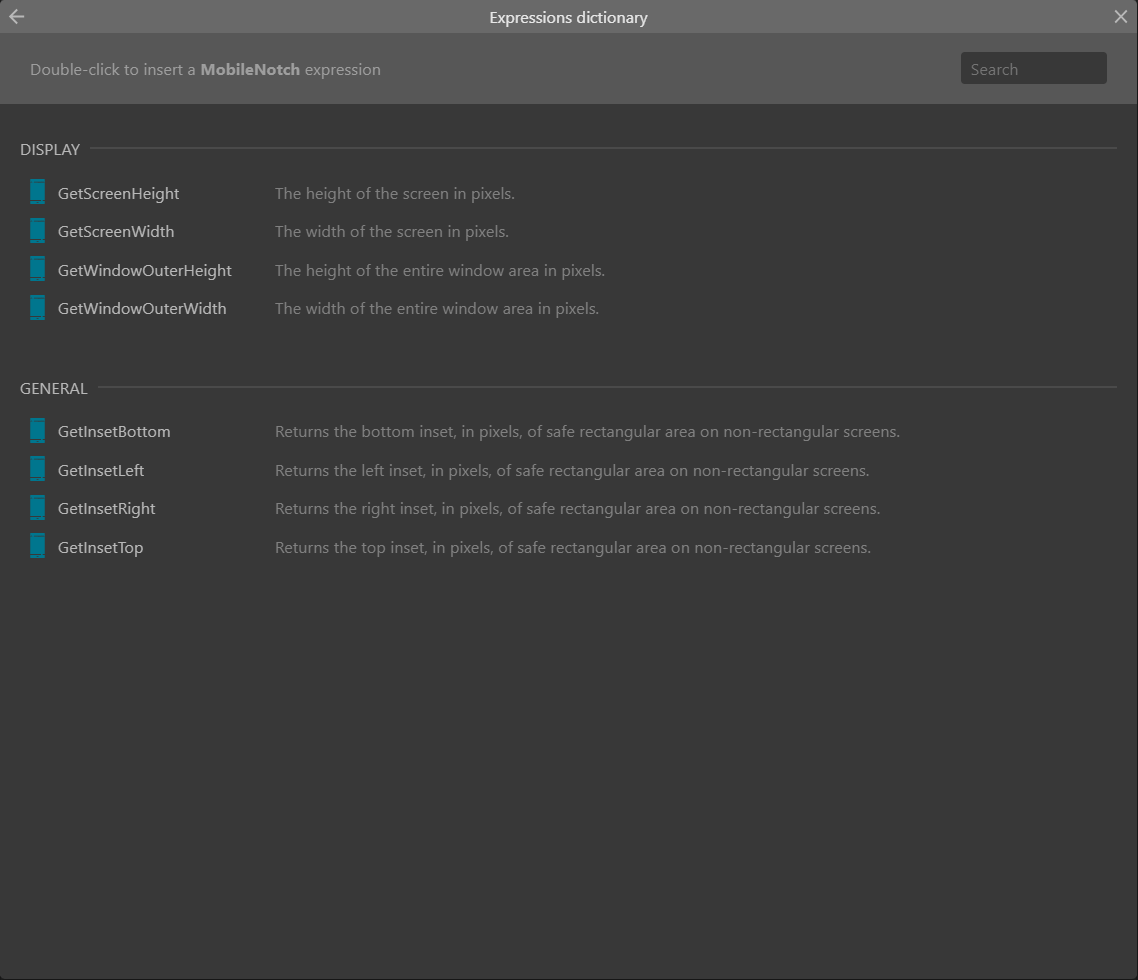Select the GetInsetBottom expression name
The height and width of the screenshot is (980, 1138).
(x=114, y=432)
